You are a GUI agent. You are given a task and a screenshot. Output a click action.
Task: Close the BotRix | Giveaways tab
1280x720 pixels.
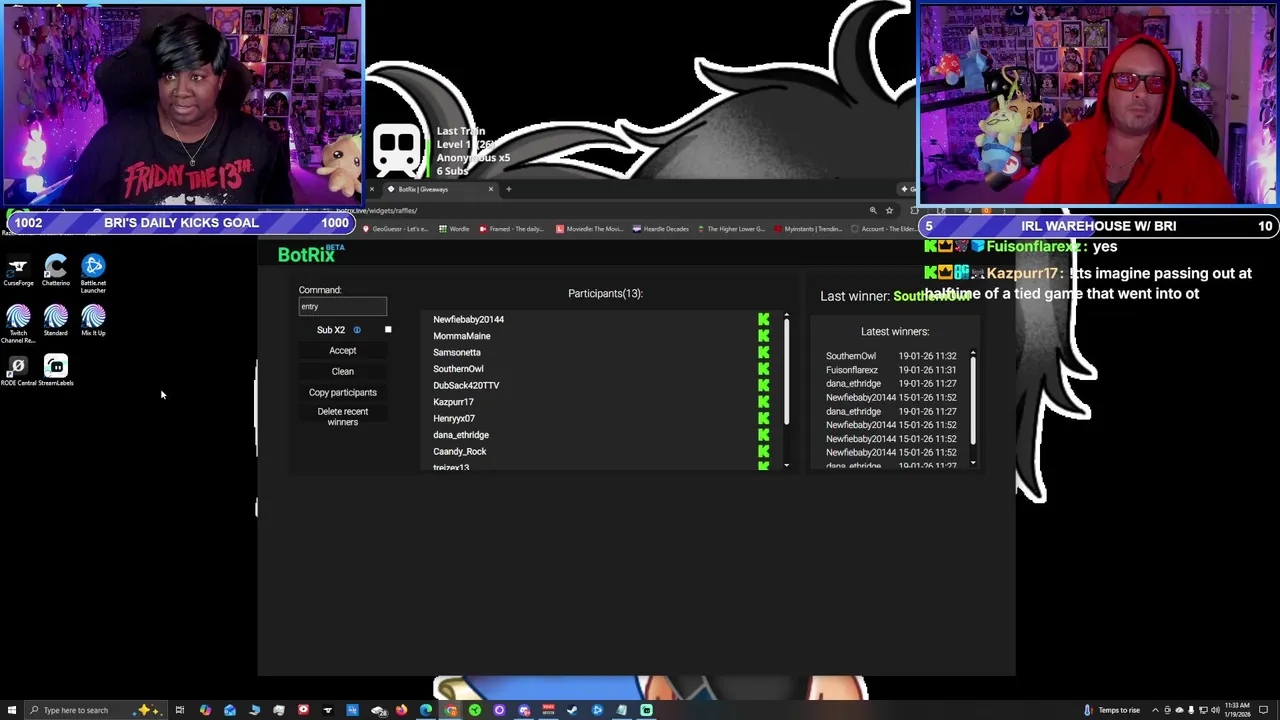490,189
